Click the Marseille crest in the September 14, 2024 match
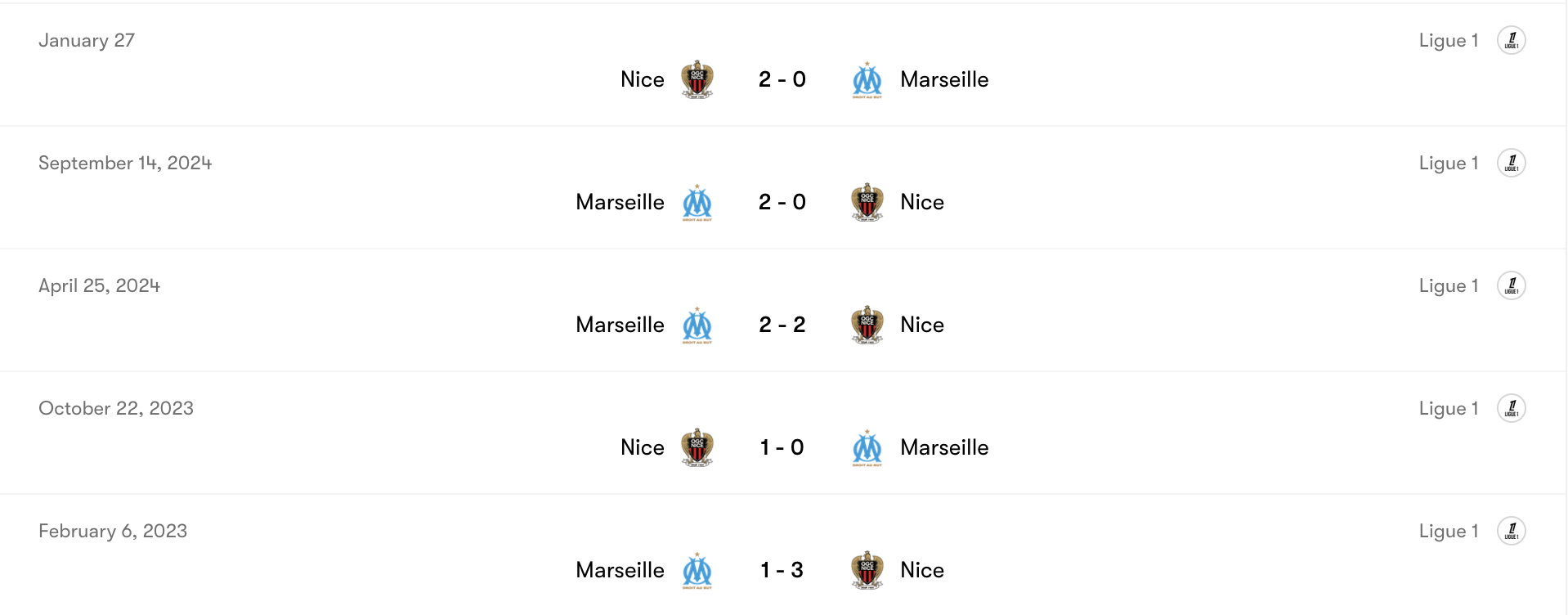Image resolution: width=1568 pixels, height=615 pixels. [697, 202]
